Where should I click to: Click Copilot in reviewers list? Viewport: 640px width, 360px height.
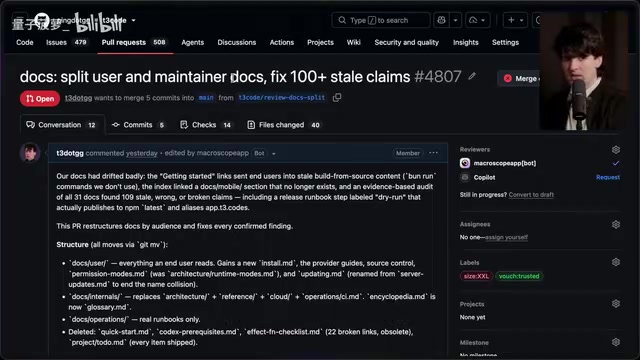(x=484, y=178)
